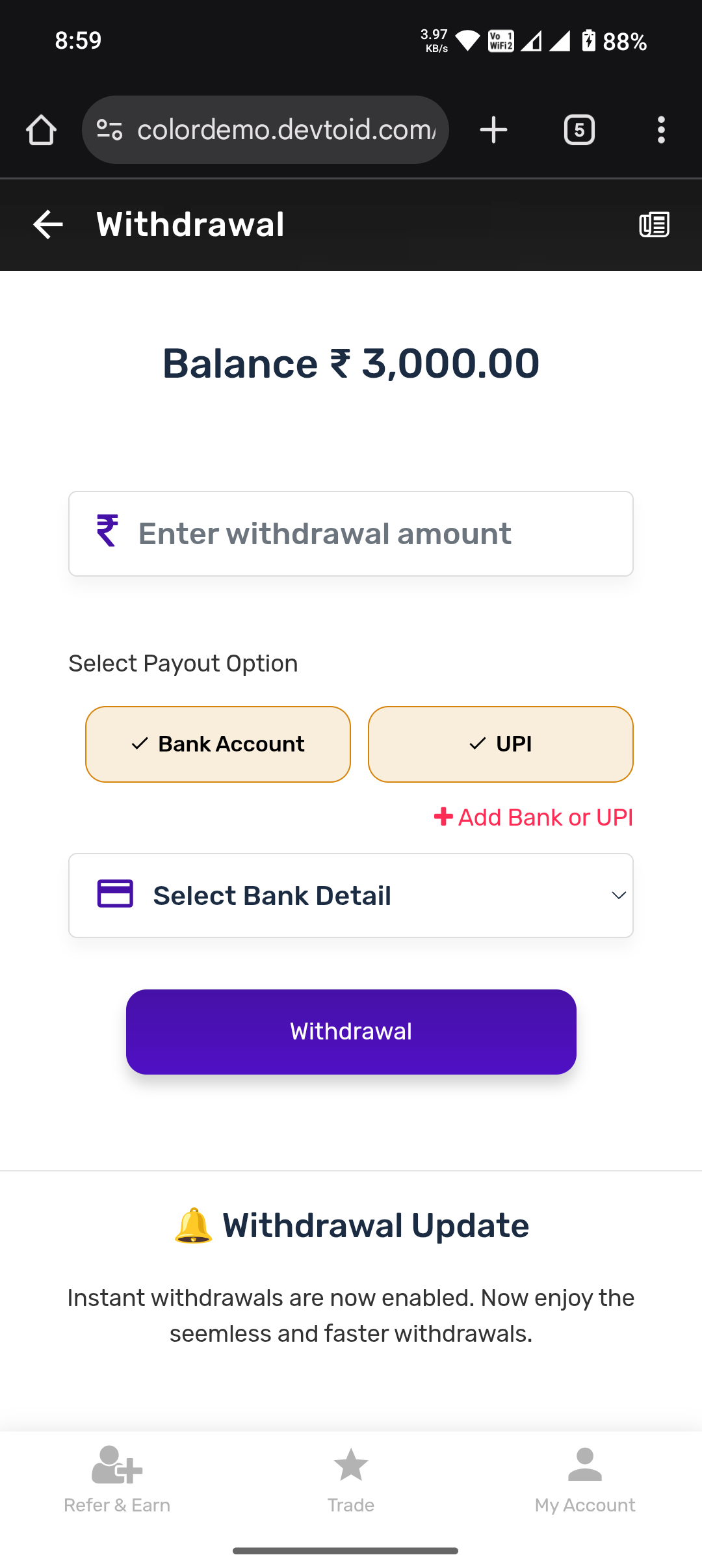
Task: Tap the site settings icon in address bar
Action: coord(109,130)
